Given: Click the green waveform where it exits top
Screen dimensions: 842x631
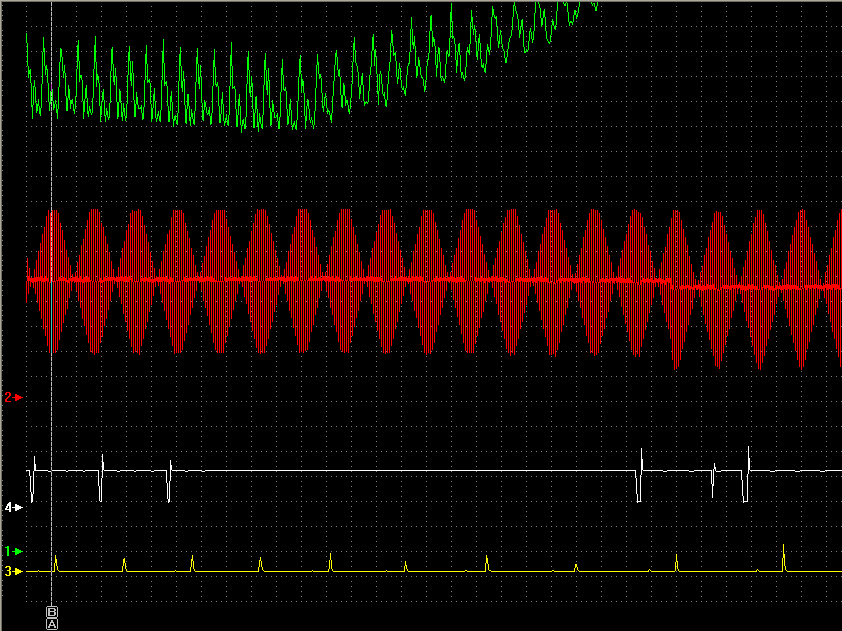Looking at the screenshot, I should [x=594, y=4].
